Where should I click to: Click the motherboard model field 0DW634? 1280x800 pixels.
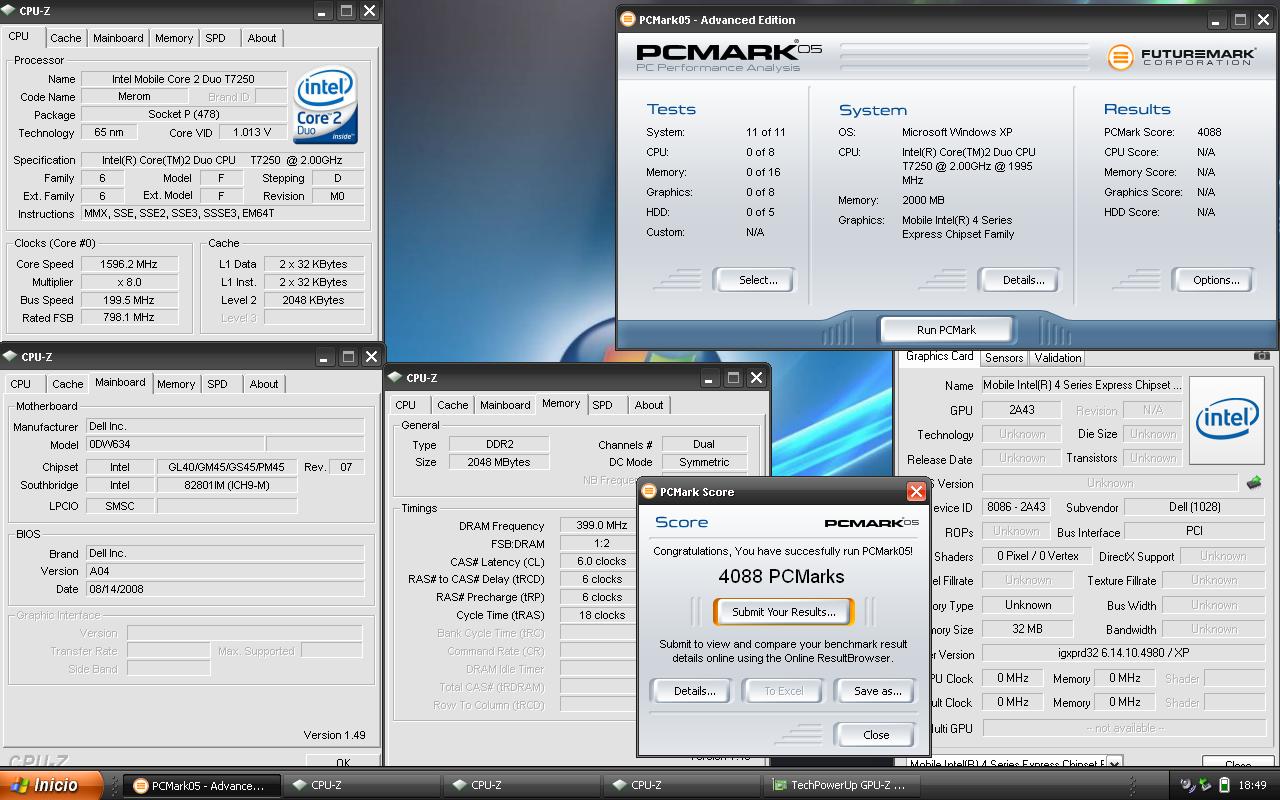coord(175,444)
